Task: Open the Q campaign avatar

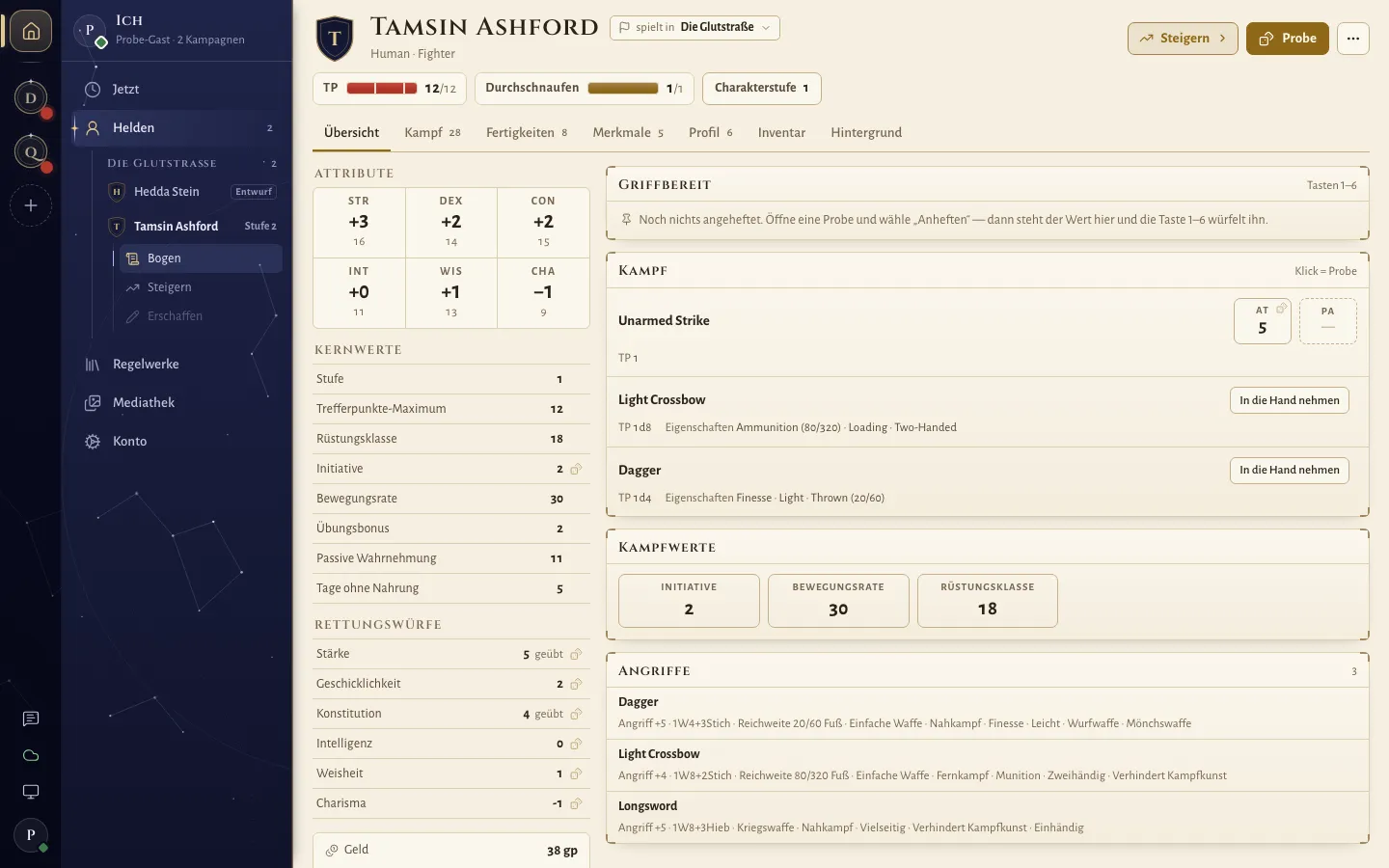Action: click(31, 151)
